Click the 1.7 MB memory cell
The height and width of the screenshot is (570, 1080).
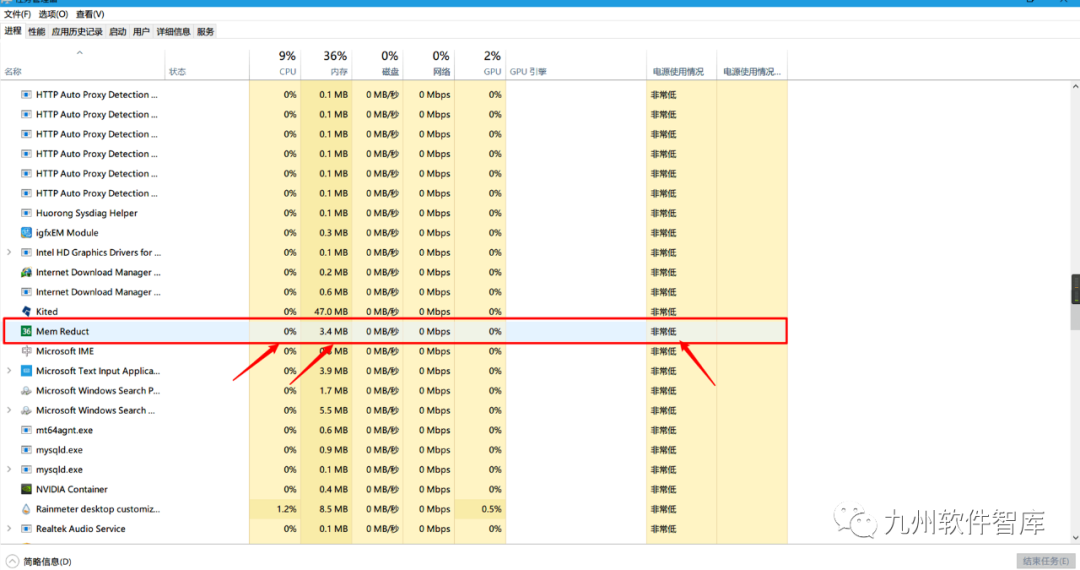326,390
